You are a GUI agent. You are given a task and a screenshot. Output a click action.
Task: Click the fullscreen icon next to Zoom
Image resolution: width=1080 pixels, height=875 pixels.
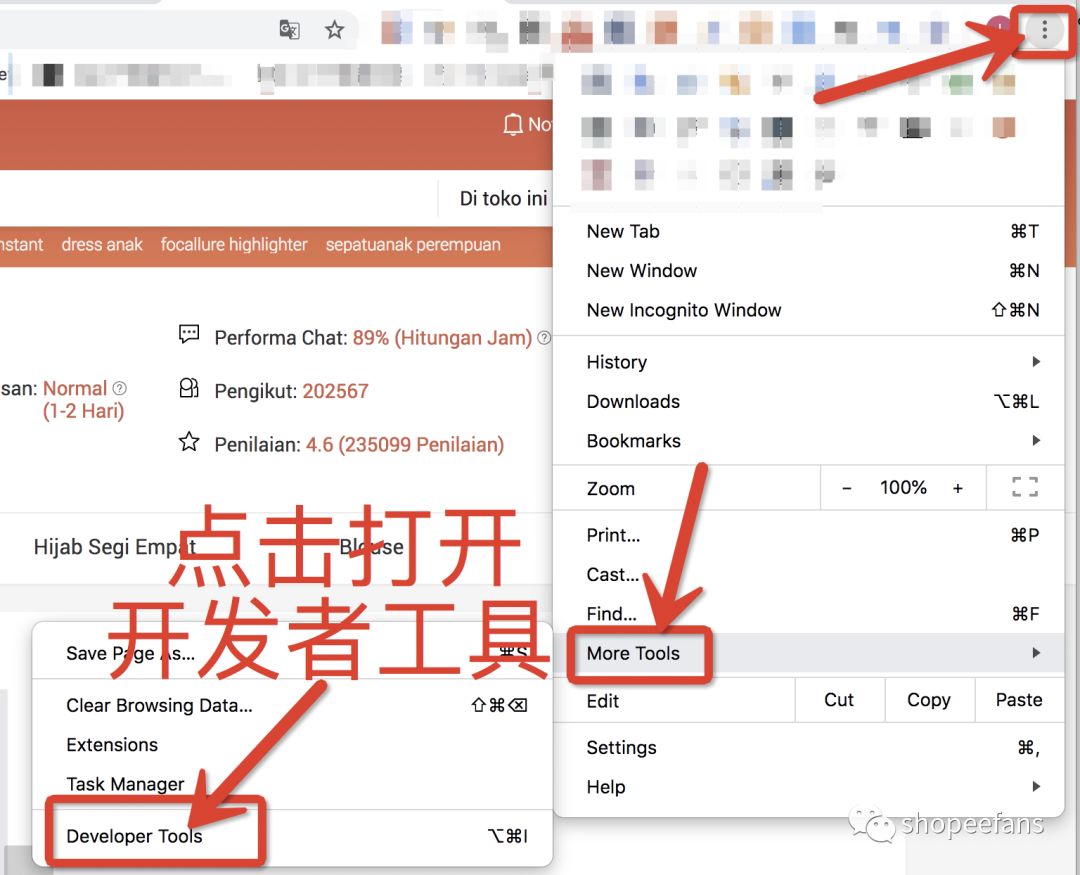pos(1024,487)
